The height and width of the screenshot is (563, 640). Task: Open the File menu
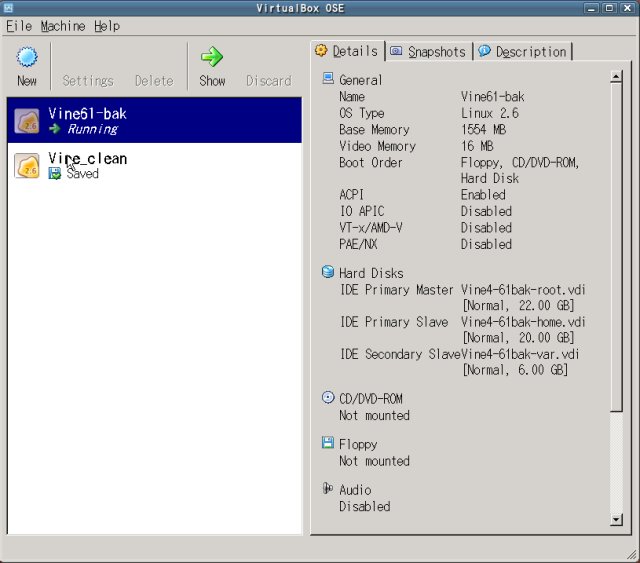tap(19, 26)
